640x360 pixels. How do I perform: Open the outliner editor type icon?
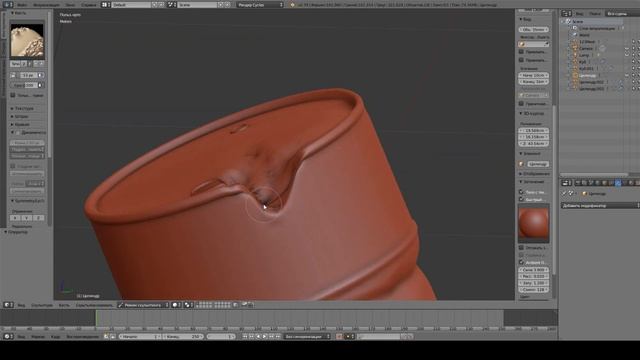point(566,14)
